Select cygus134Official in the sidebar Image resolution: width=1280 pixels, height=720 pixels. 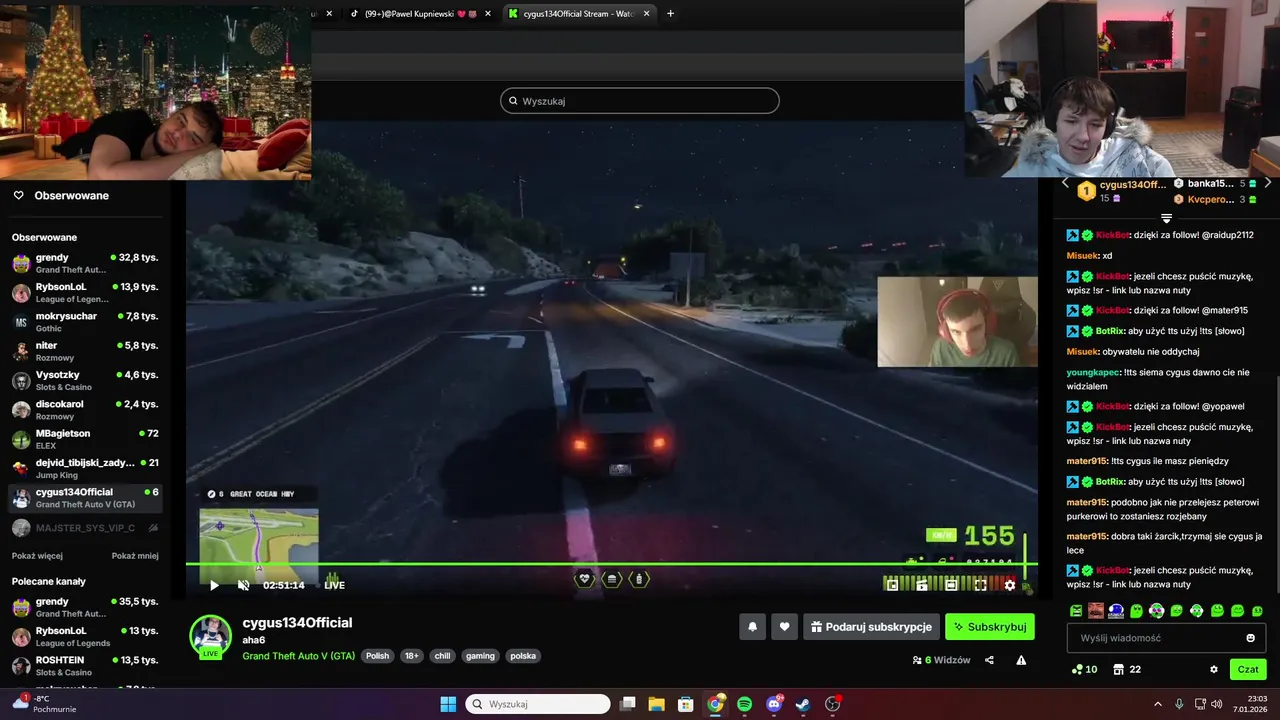click(85, 497)
